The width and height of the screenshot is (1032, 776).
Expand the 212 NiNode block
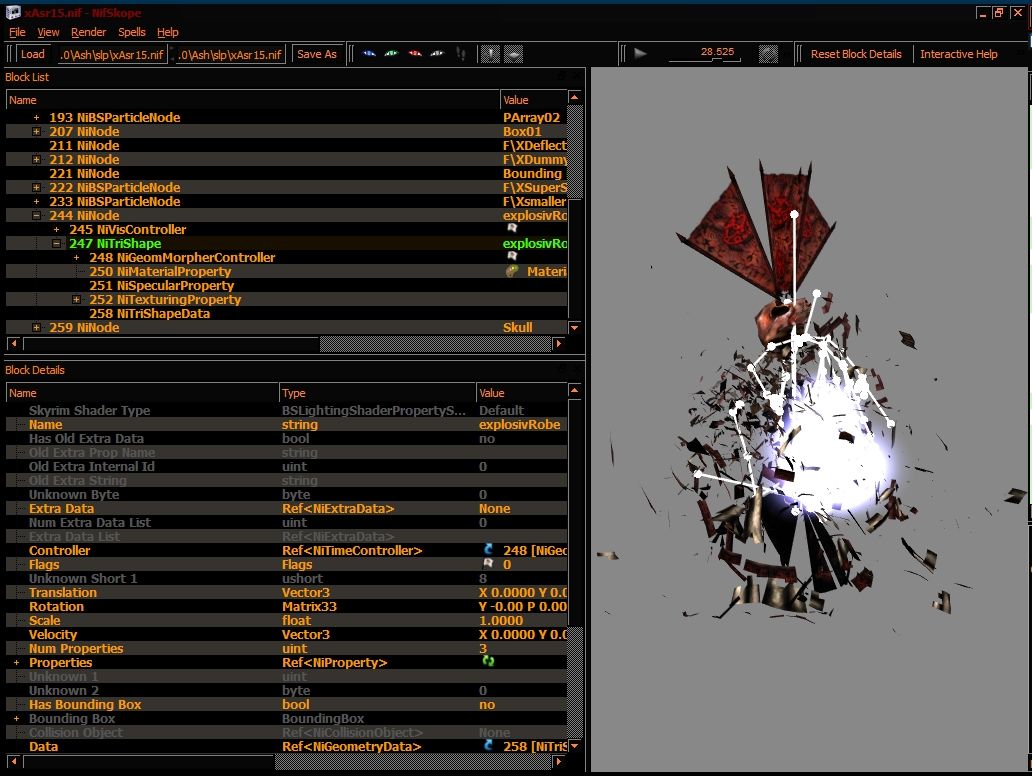click(x=37, y=160)
